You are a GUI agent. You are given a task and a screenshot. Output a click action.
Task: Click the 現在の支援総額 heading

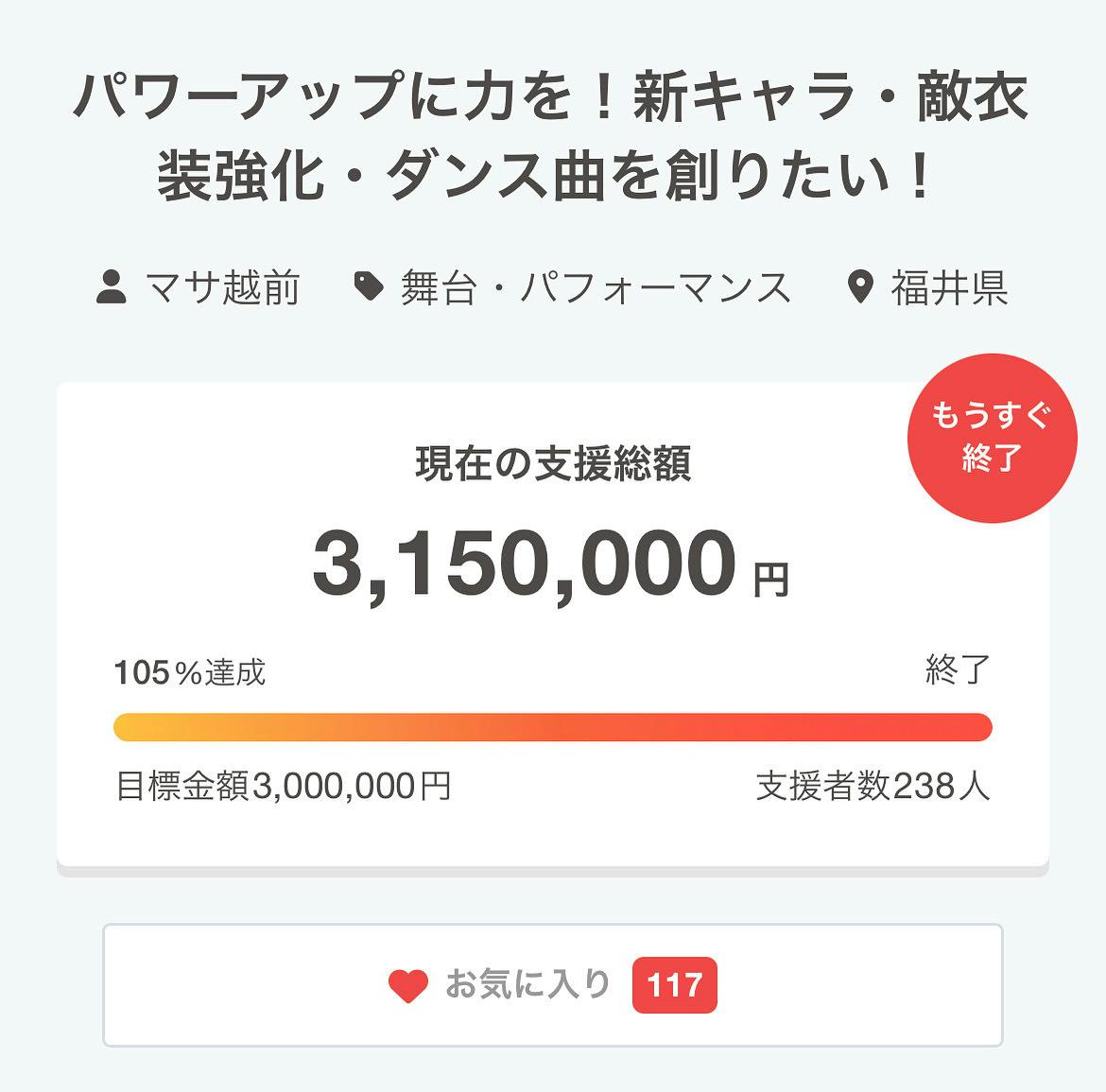click(x=553, y=463)
